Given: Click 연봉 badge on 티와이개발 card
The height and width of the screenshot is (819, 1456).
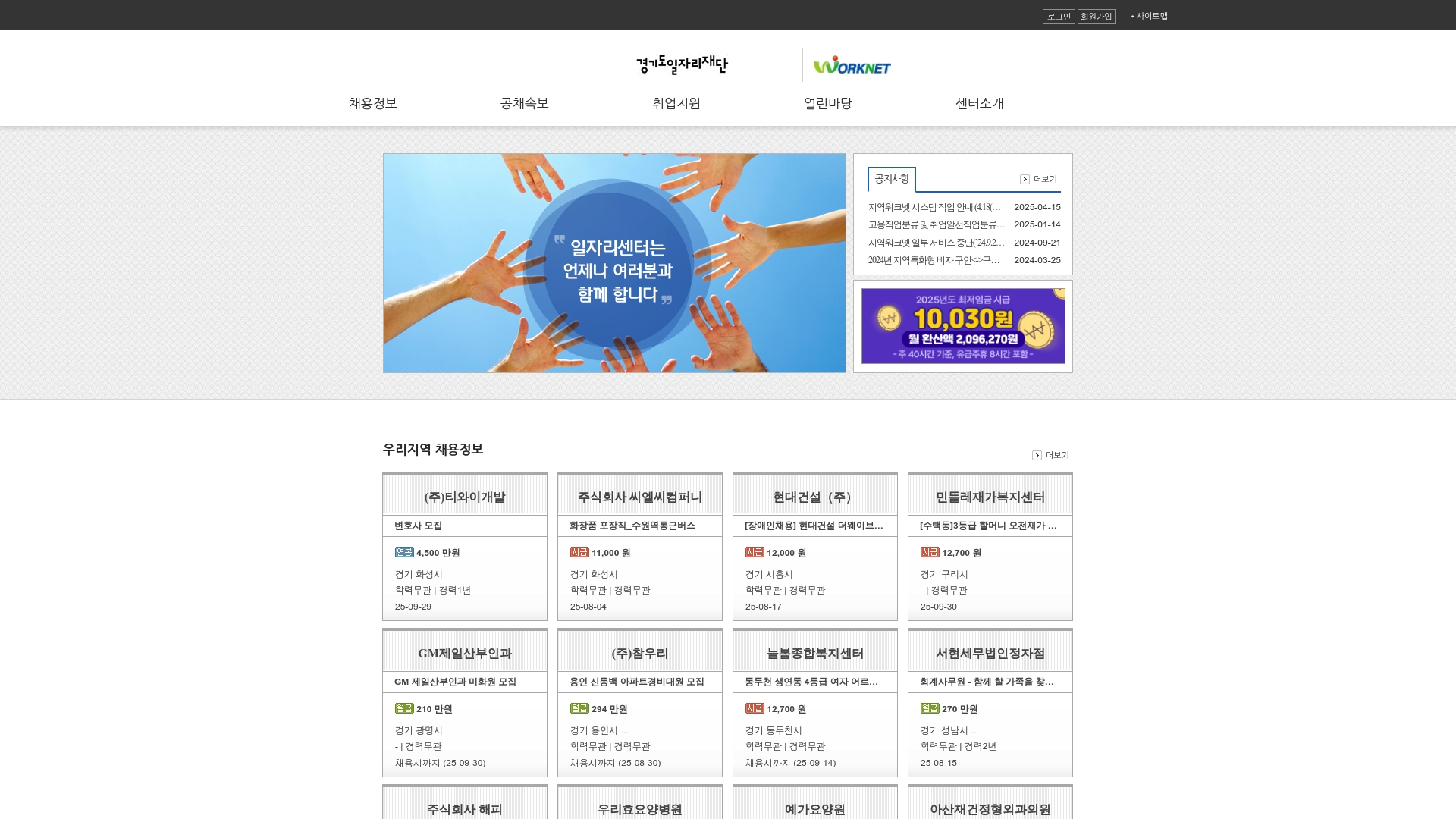Looking at the screenshot, I should tap(404, 552).
